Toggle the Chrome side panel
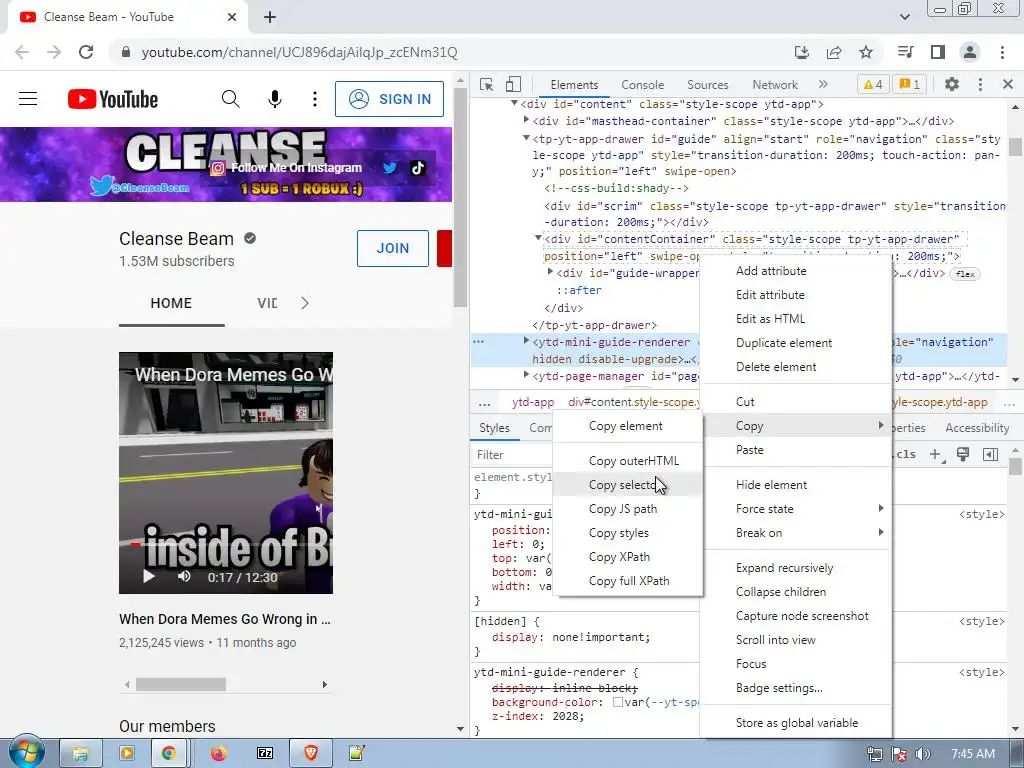The width and height of the screenshot is (1024, 768). click(938, 52)
